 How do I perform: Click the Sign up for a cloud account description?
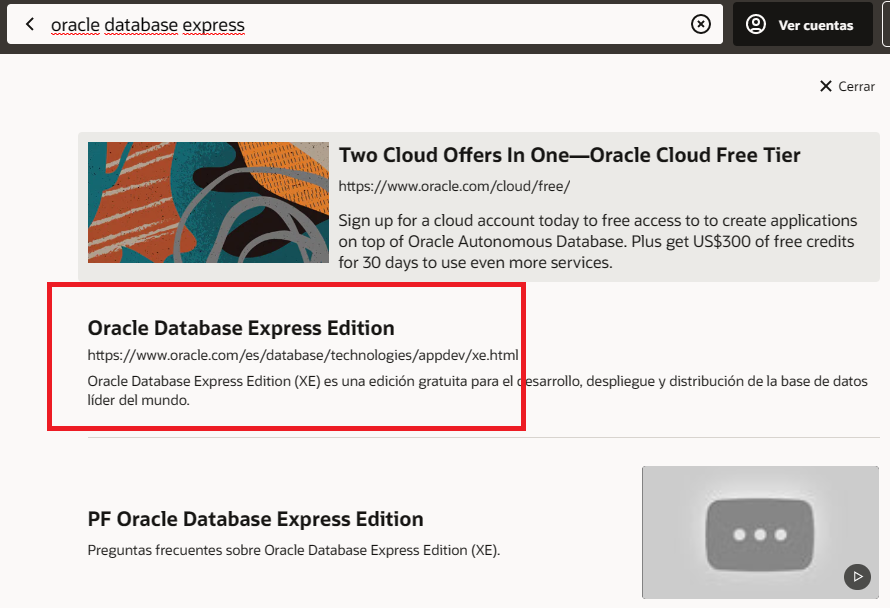tap(598, 241)
